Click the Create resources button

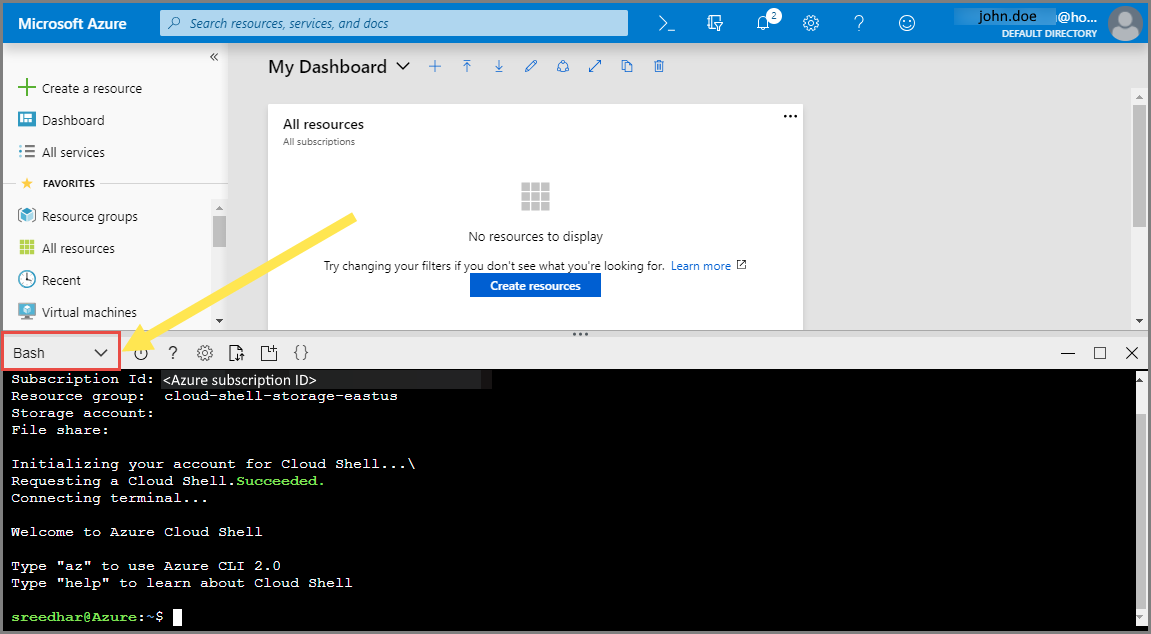tap(535, 285)
